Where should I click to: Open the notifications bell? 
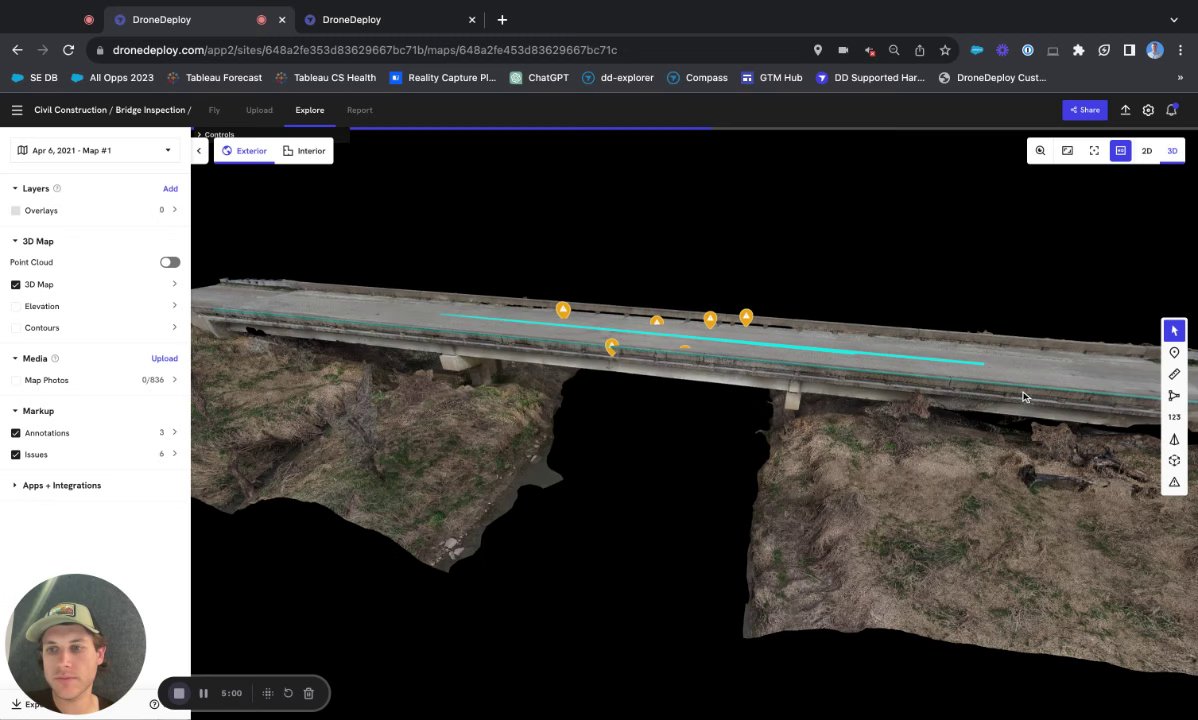click(1171, 110)
